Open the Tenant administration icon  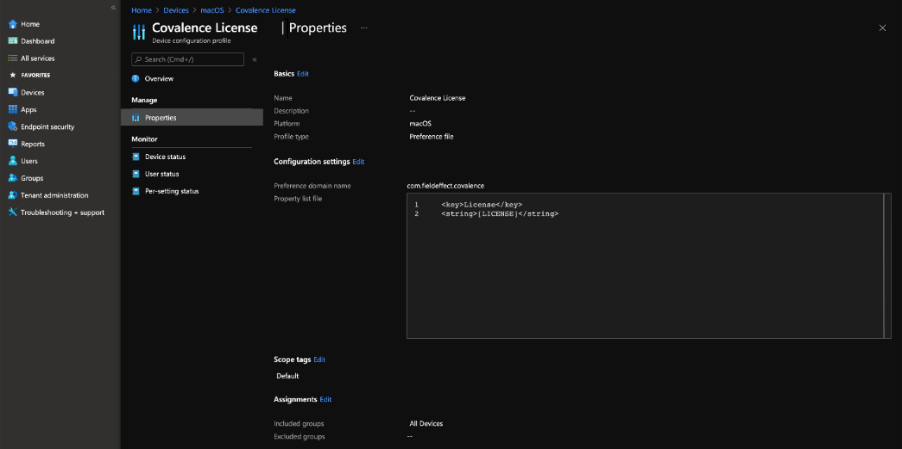[x=13, y=195]
